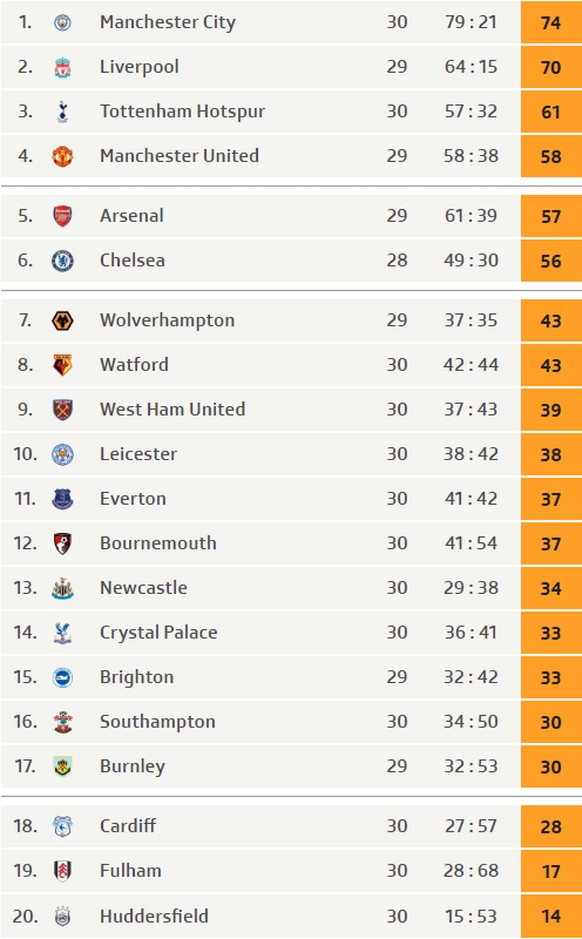Viewport: 582px width, 939px height.
Task: Select the Crystal Palace team name
Action: click(159, 632)
